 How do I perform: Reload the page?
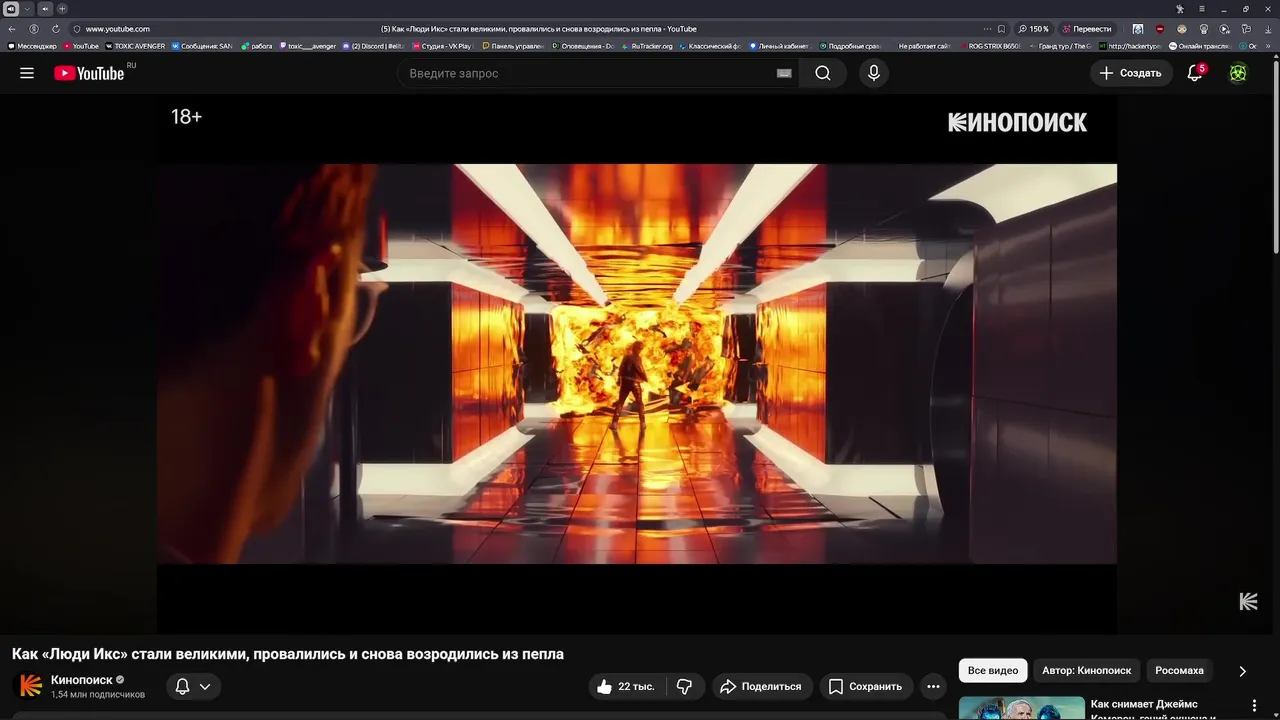pos(55,29)
